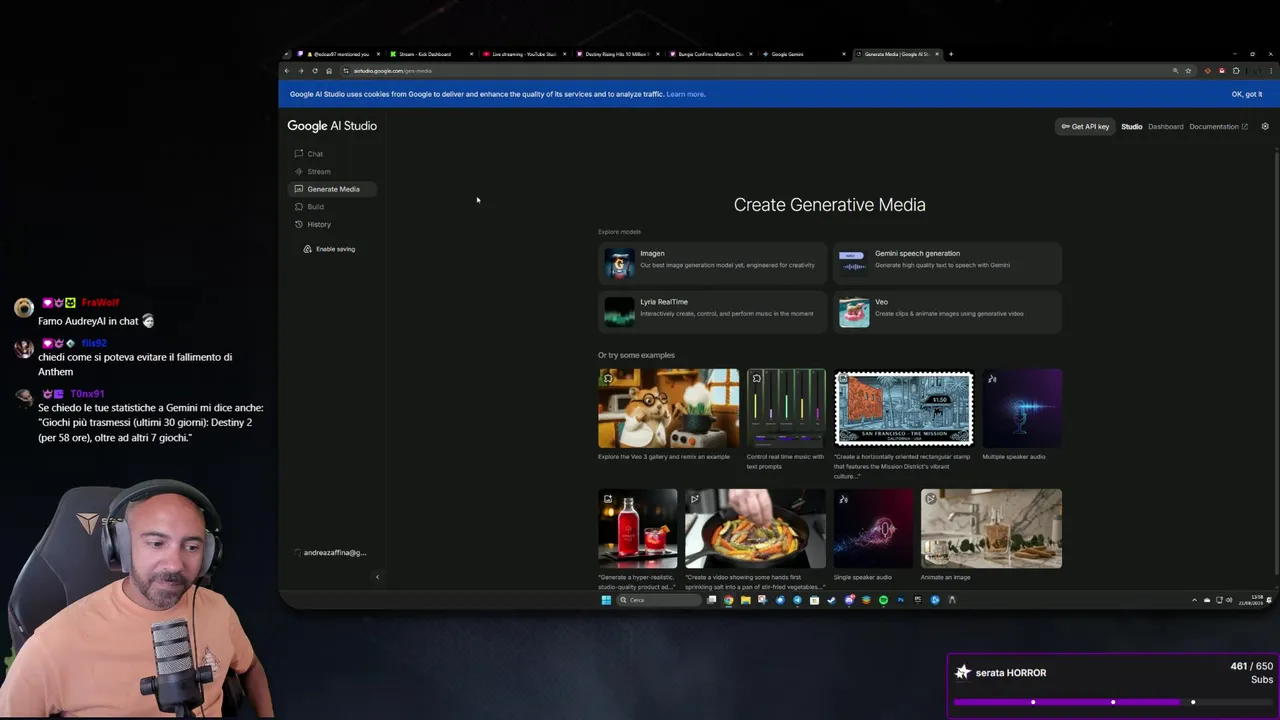Image resolution: width=1280 pixels, height=720 pixels.
Task: Open Steam from the taskbar
Action: coord(831,600)
